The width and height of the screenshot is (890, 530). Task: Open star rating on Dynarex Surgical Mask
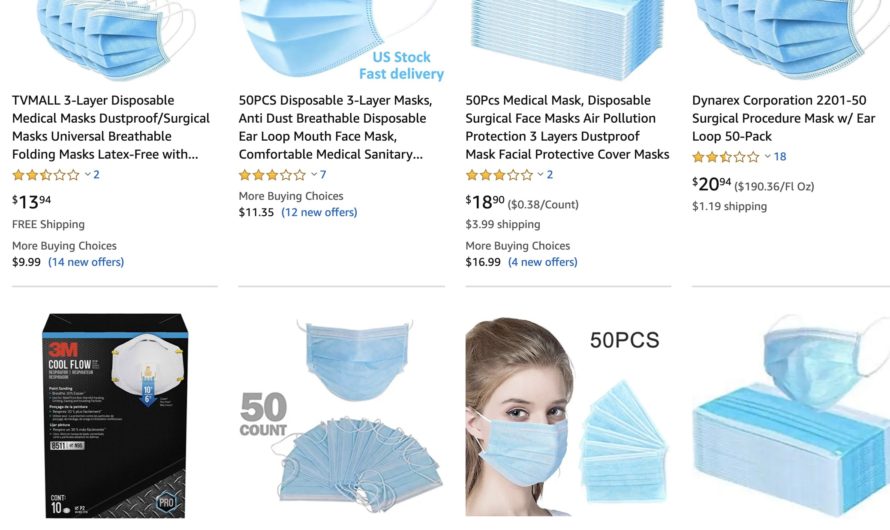(x=725, y=157)
